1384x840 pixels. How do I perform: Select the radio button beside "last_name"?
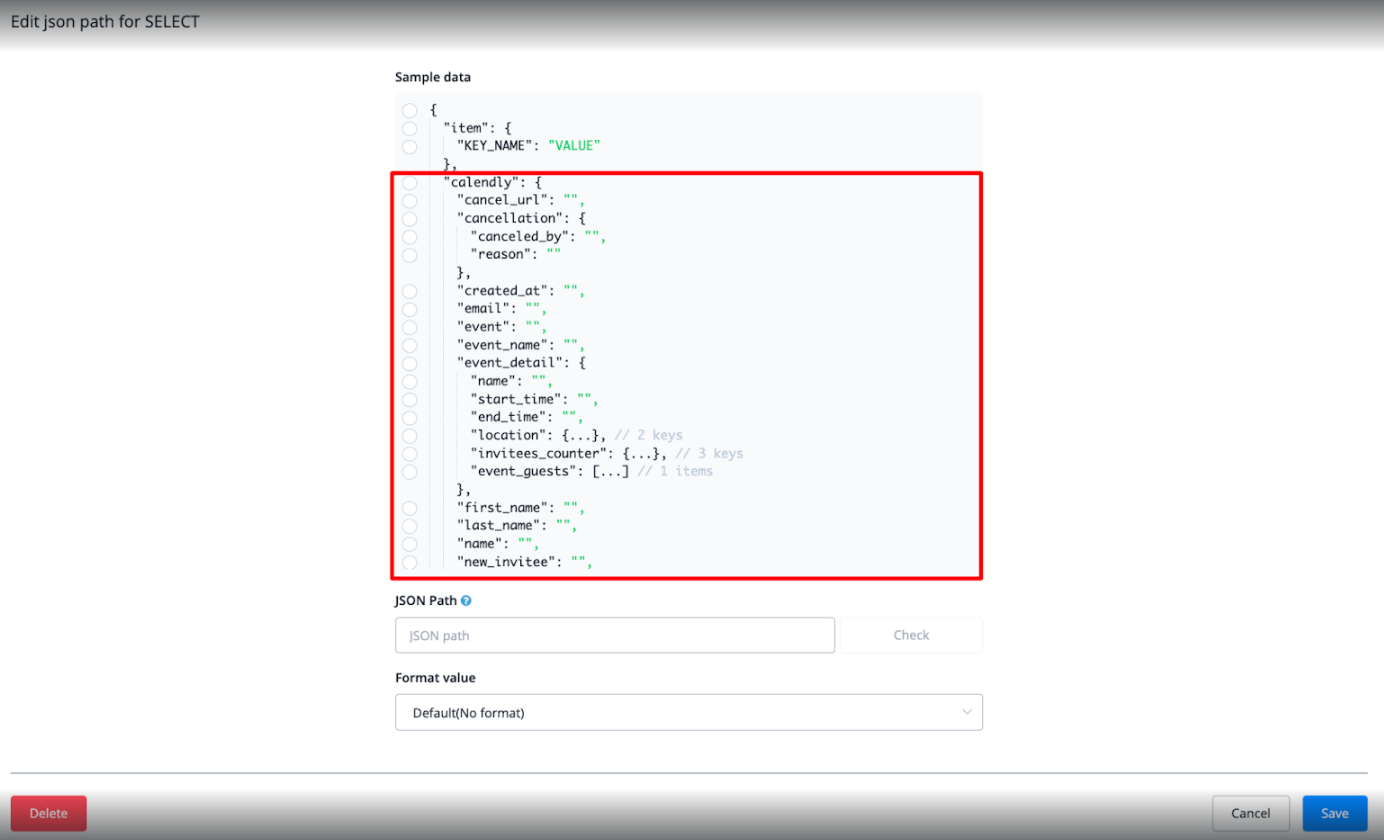[x=409, y=526]
